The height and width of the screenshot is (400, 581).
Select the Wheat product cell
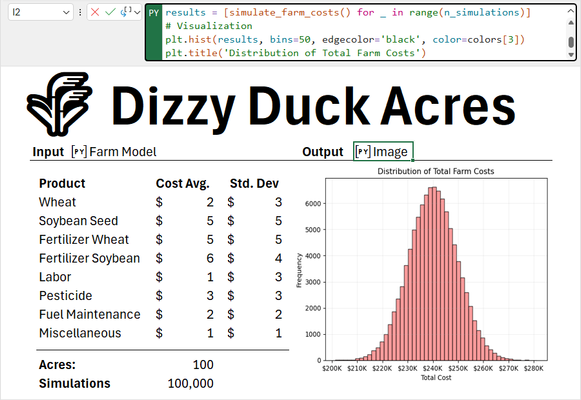[57, 202]
